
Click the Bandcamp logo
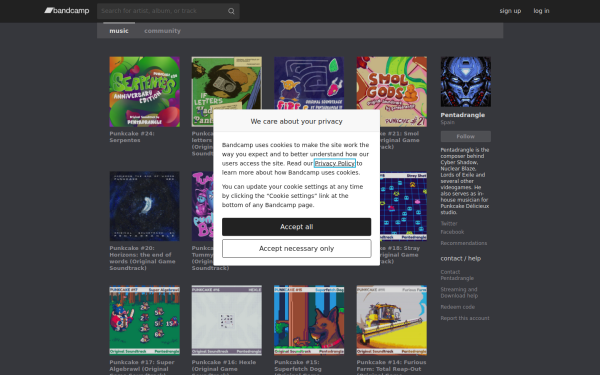(x=67, y=11)
